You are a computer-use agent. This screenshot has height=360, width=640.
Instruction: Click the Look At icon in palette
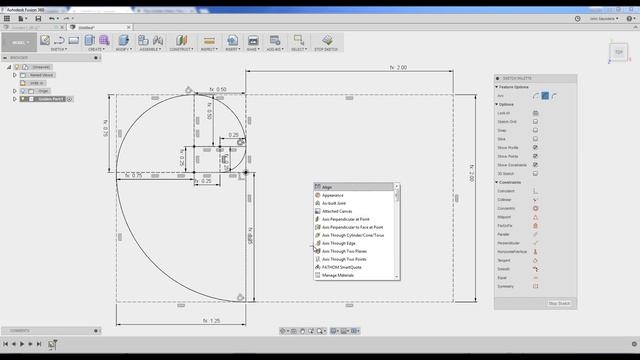pyautogui.click(x=536, y=113)
